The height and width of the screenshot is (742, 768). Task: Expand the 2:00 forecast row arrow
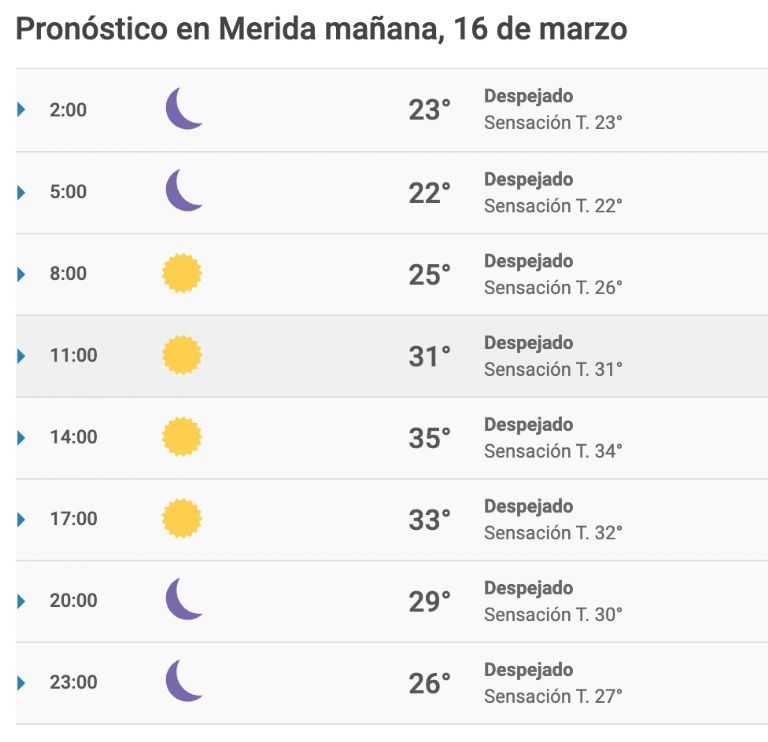[x=21, y=109]
